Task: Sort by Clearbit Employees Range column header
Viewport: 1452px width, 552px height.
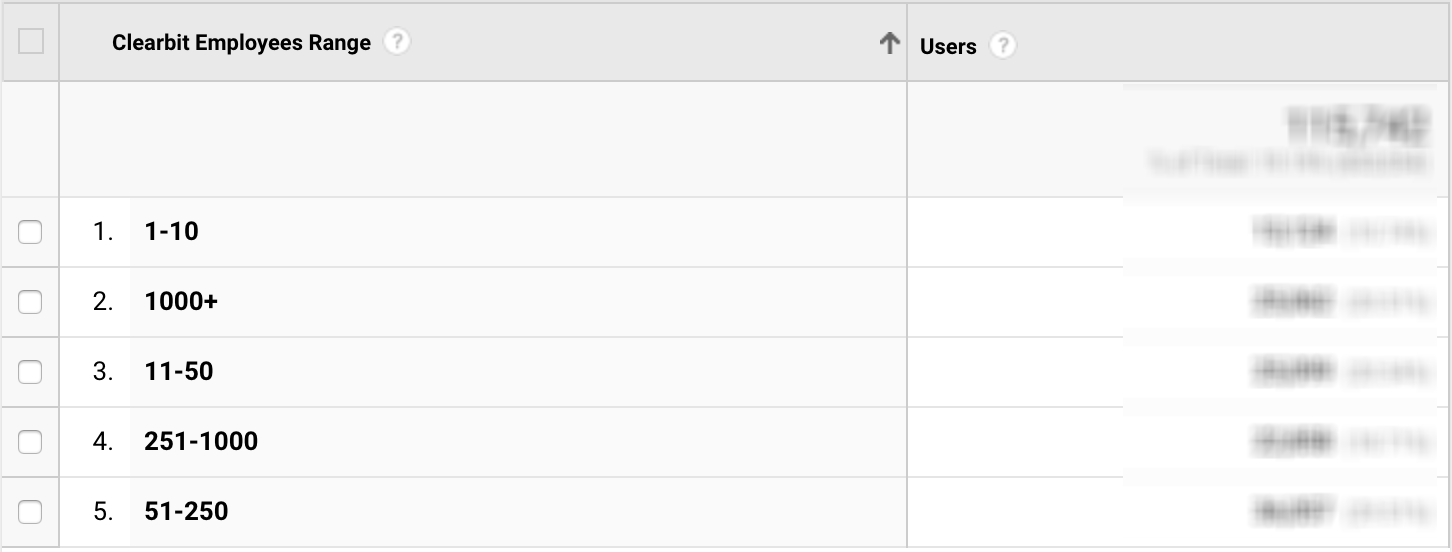Action: point(241,43)
